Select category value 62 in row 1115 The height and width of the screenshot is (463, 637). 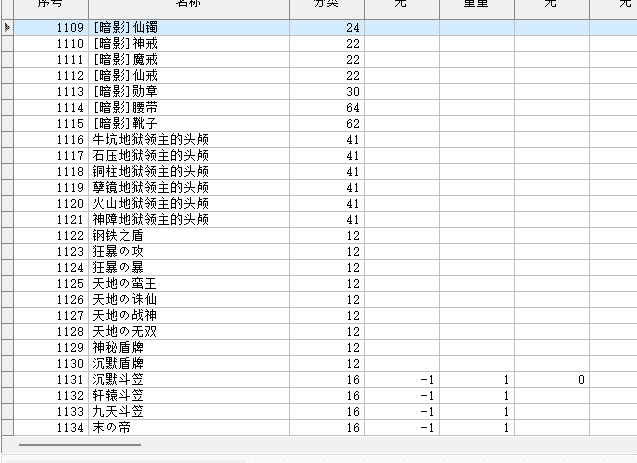coord(327,123)
